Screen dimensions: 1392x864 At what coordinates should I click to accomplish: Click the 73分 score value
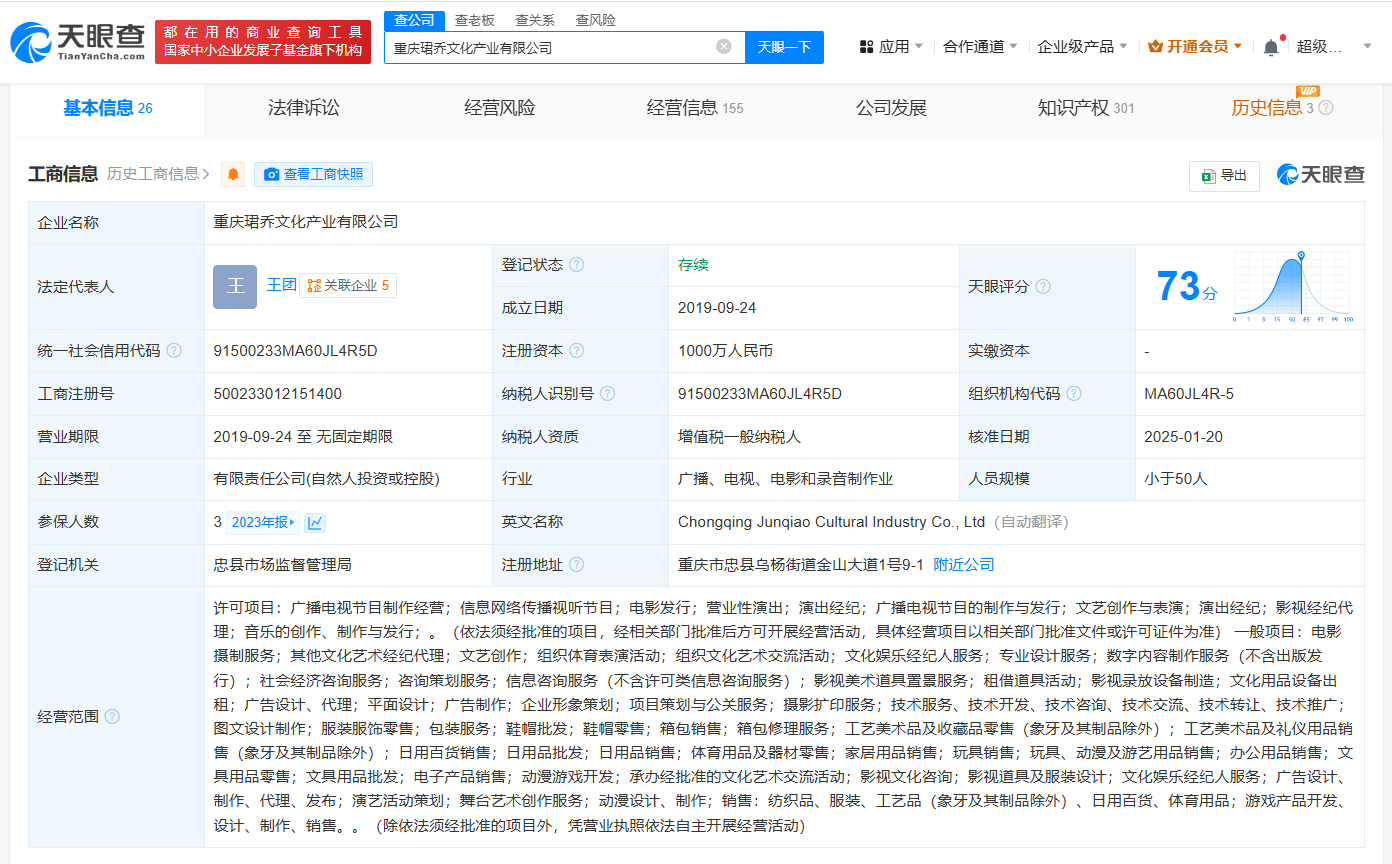point(1187,287)
